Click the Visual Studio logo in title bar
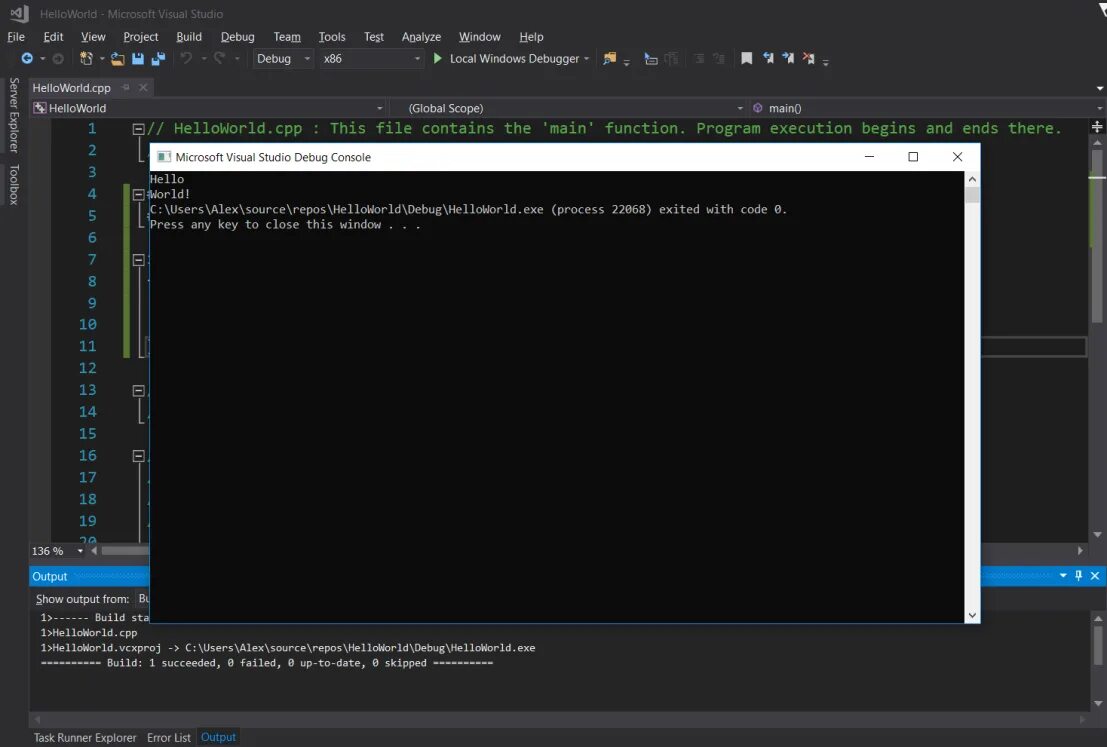The height and width of the screenshot is (747, 1107). pos(19,13)
